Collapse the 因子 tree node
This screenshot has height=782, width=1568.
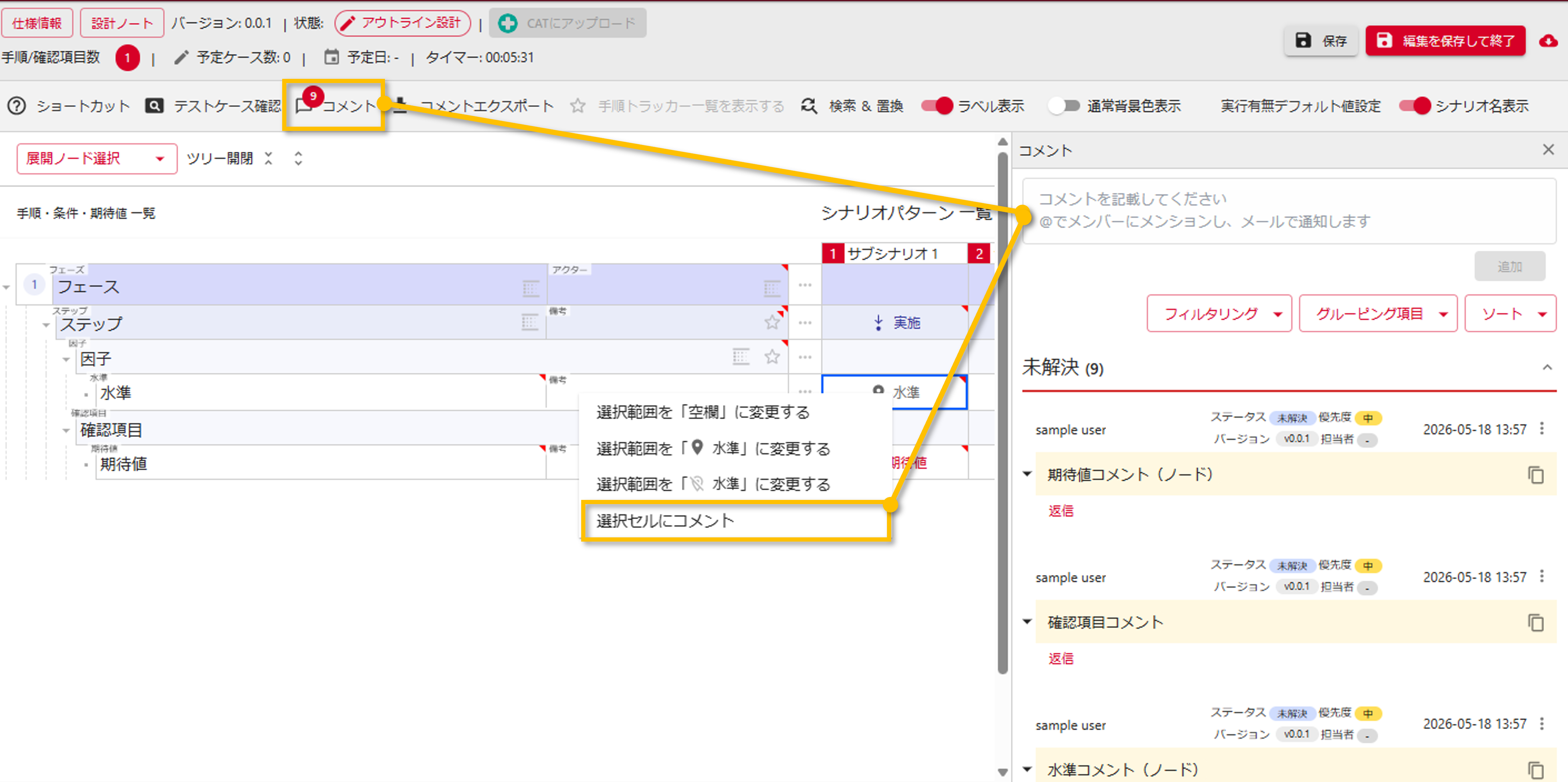click(x=66, y=359)
